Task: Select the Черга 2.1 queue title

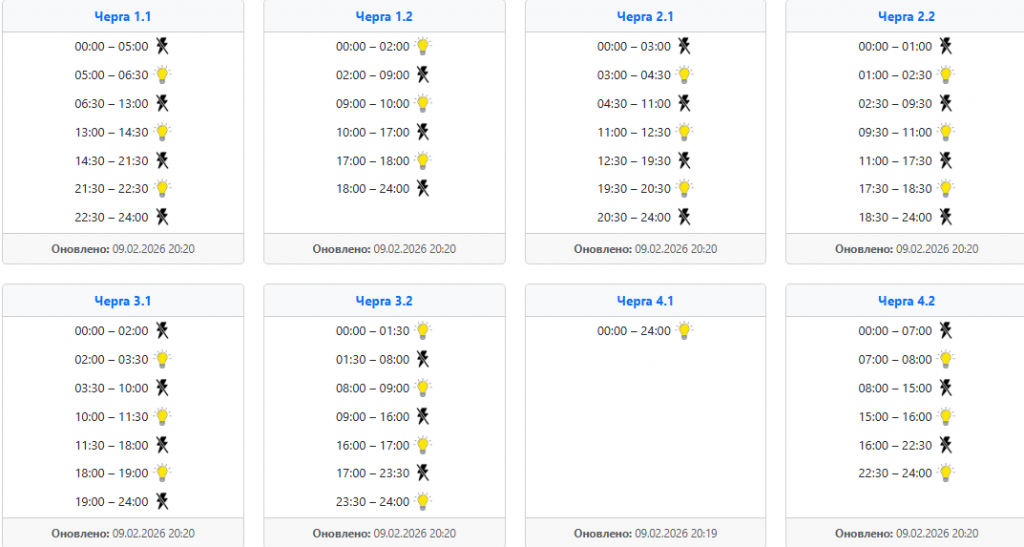Action: point(645,17)
